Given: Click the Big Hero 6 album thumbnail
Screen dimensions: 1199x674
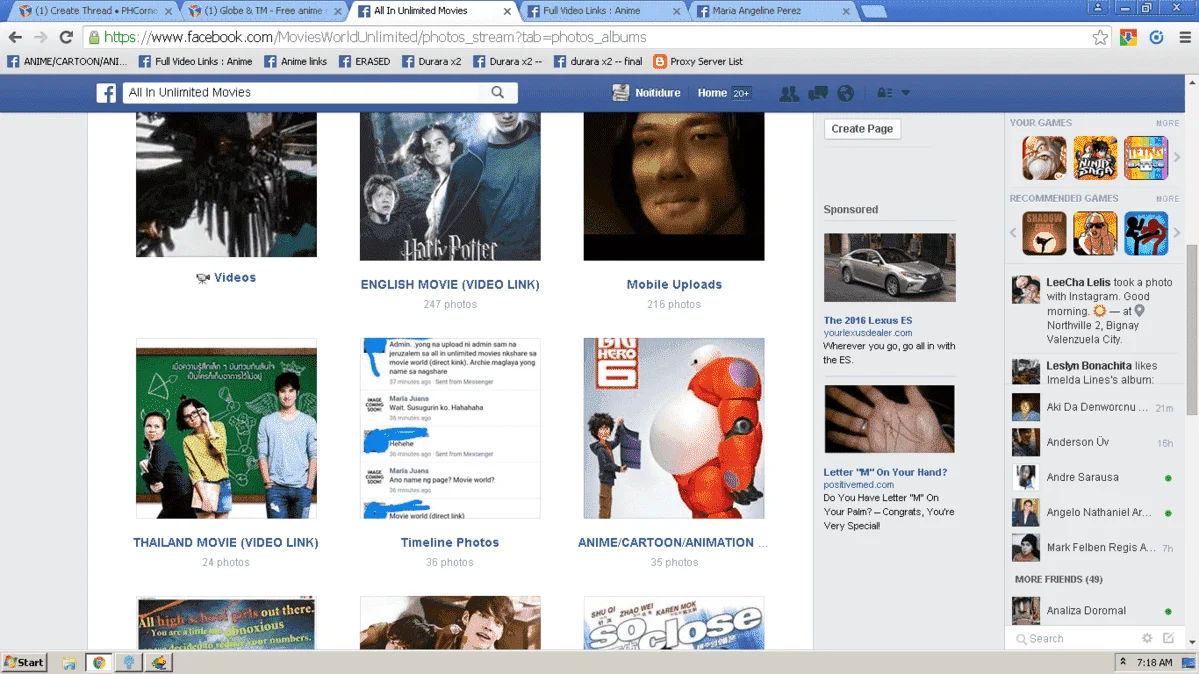Looking at the screenshot, I should click(674, 428).
